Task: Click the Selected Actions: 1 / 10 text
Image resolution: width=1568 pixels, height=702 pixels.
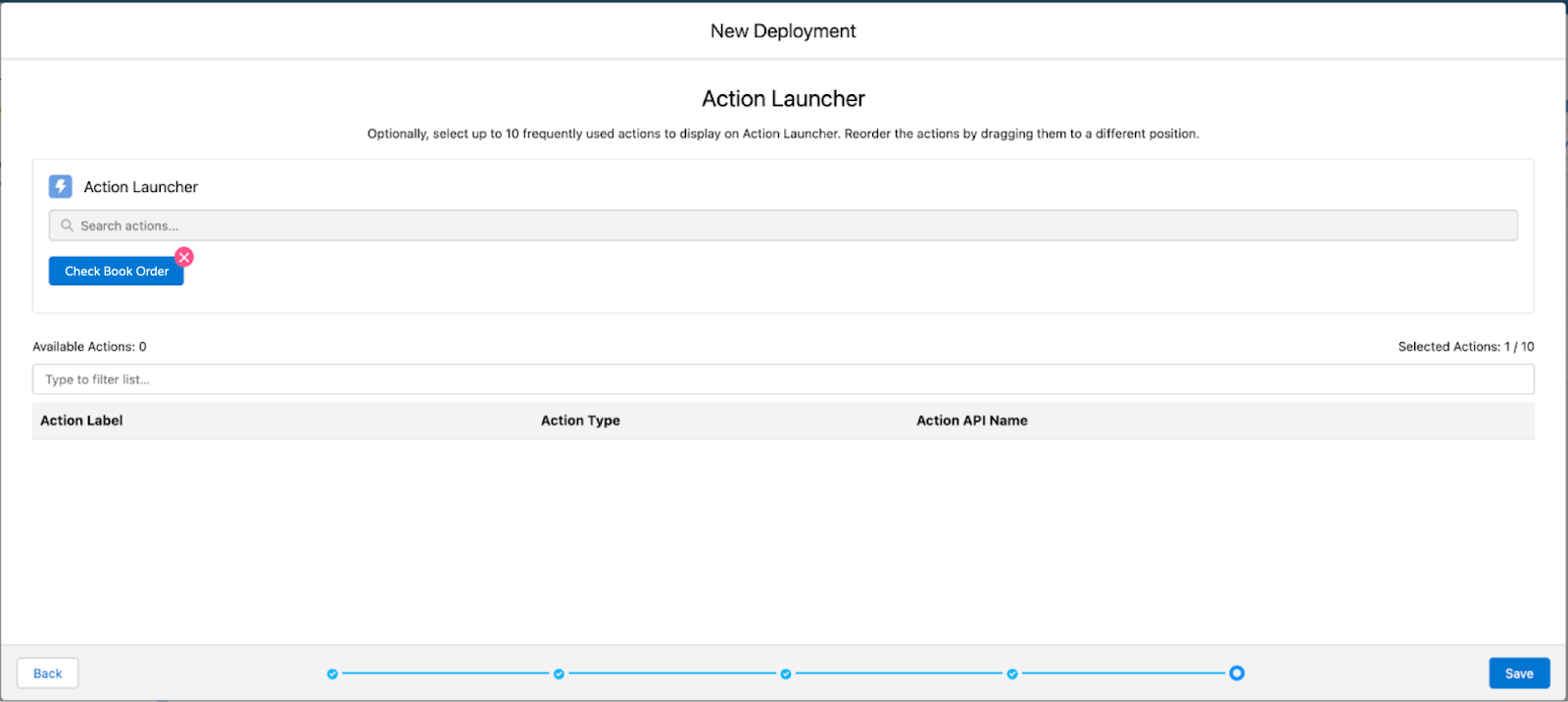Action: point(1466,347)
